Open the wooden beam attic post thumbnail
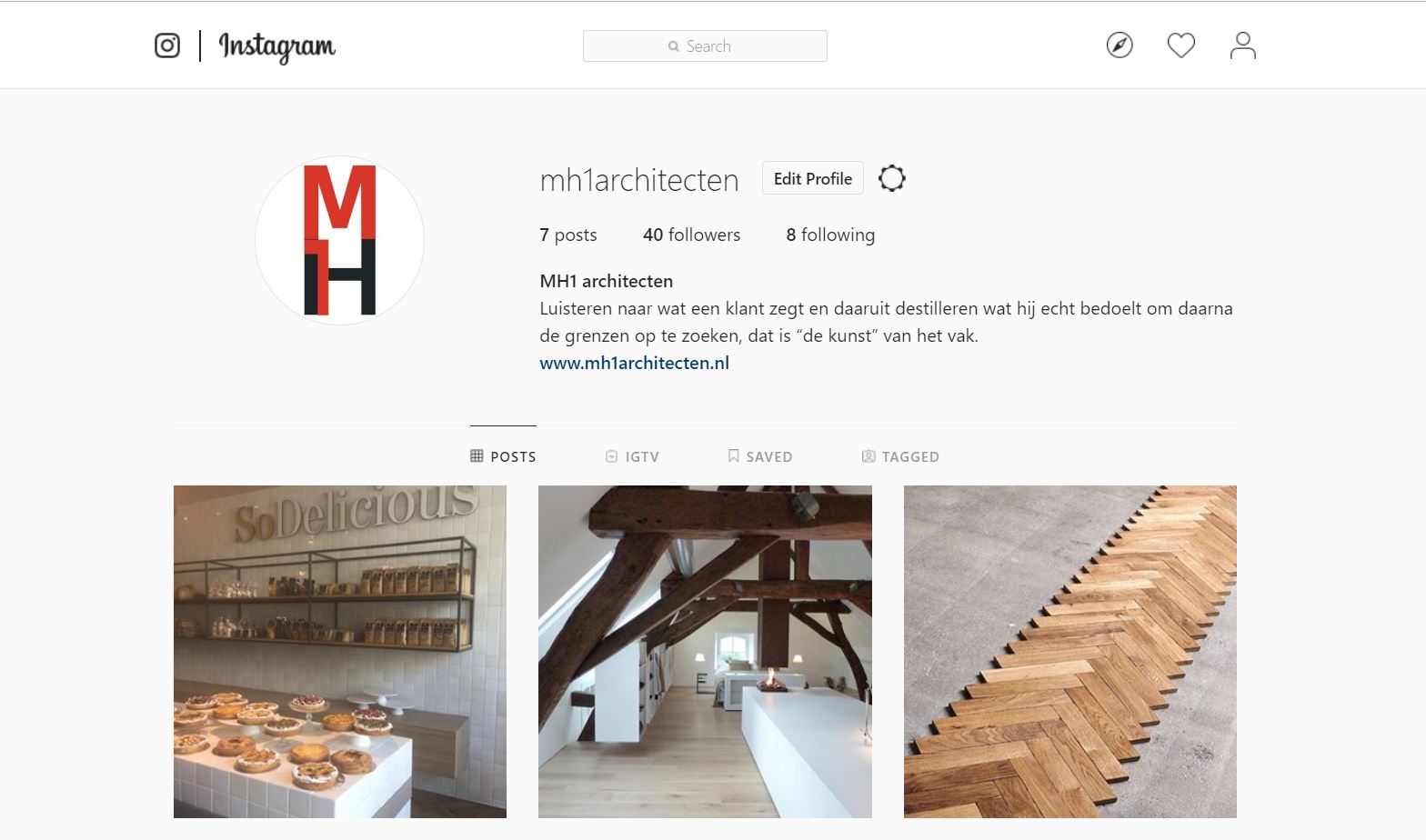The image size is (1426, 840). click(x=705, y=652)
